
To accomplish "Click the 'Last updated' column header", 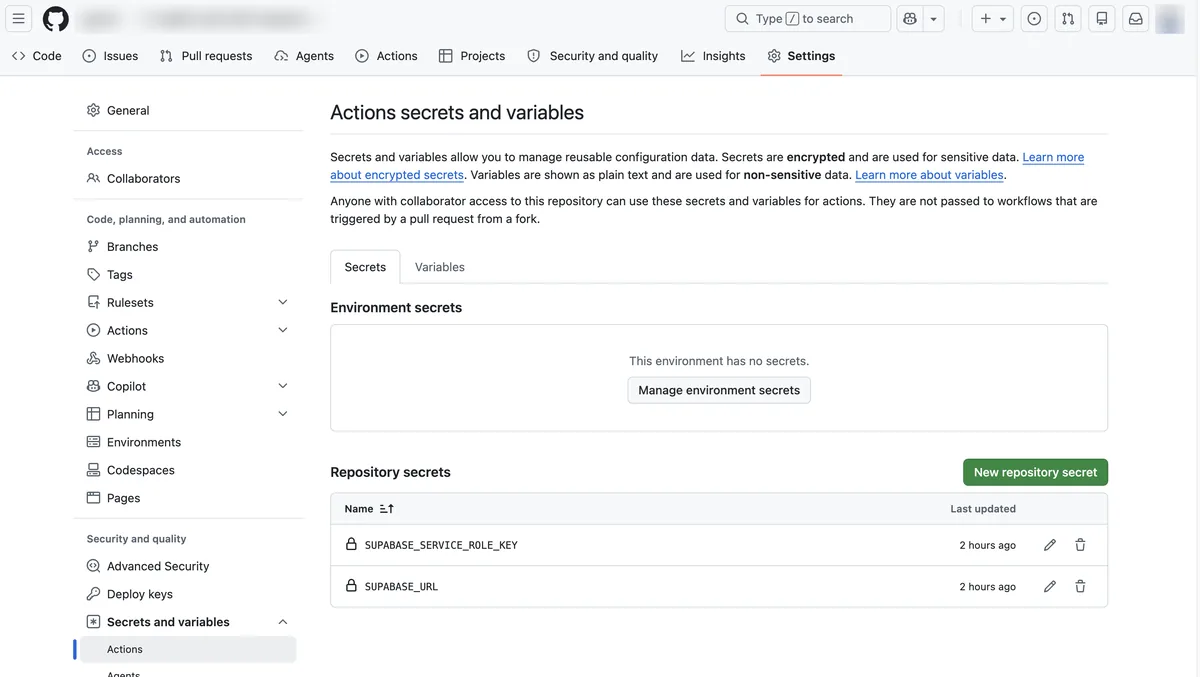I will (x=982, y=509).
